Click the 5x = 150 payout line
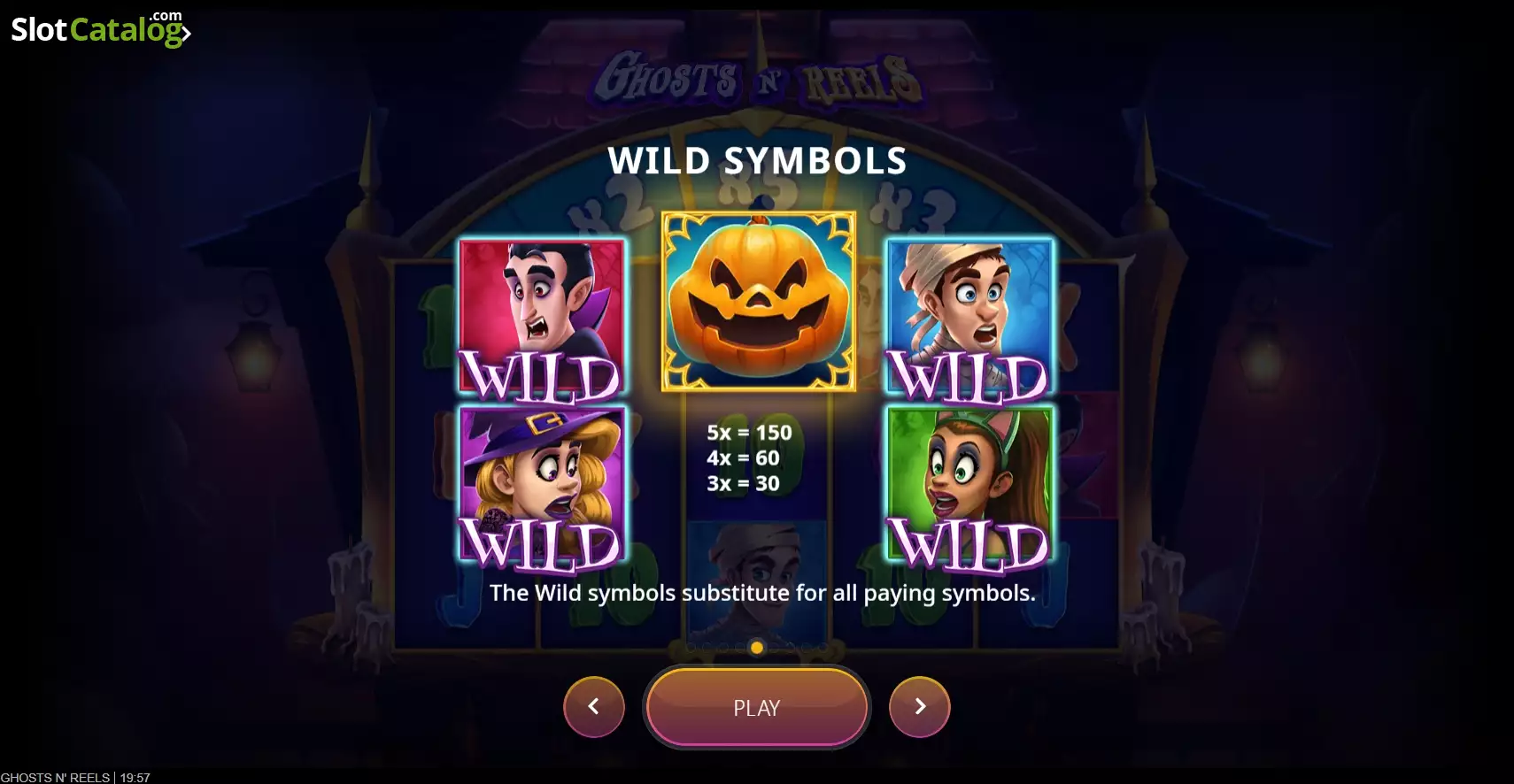The width and height of the screenshot is (1514, 784). [x=749, y=433]
